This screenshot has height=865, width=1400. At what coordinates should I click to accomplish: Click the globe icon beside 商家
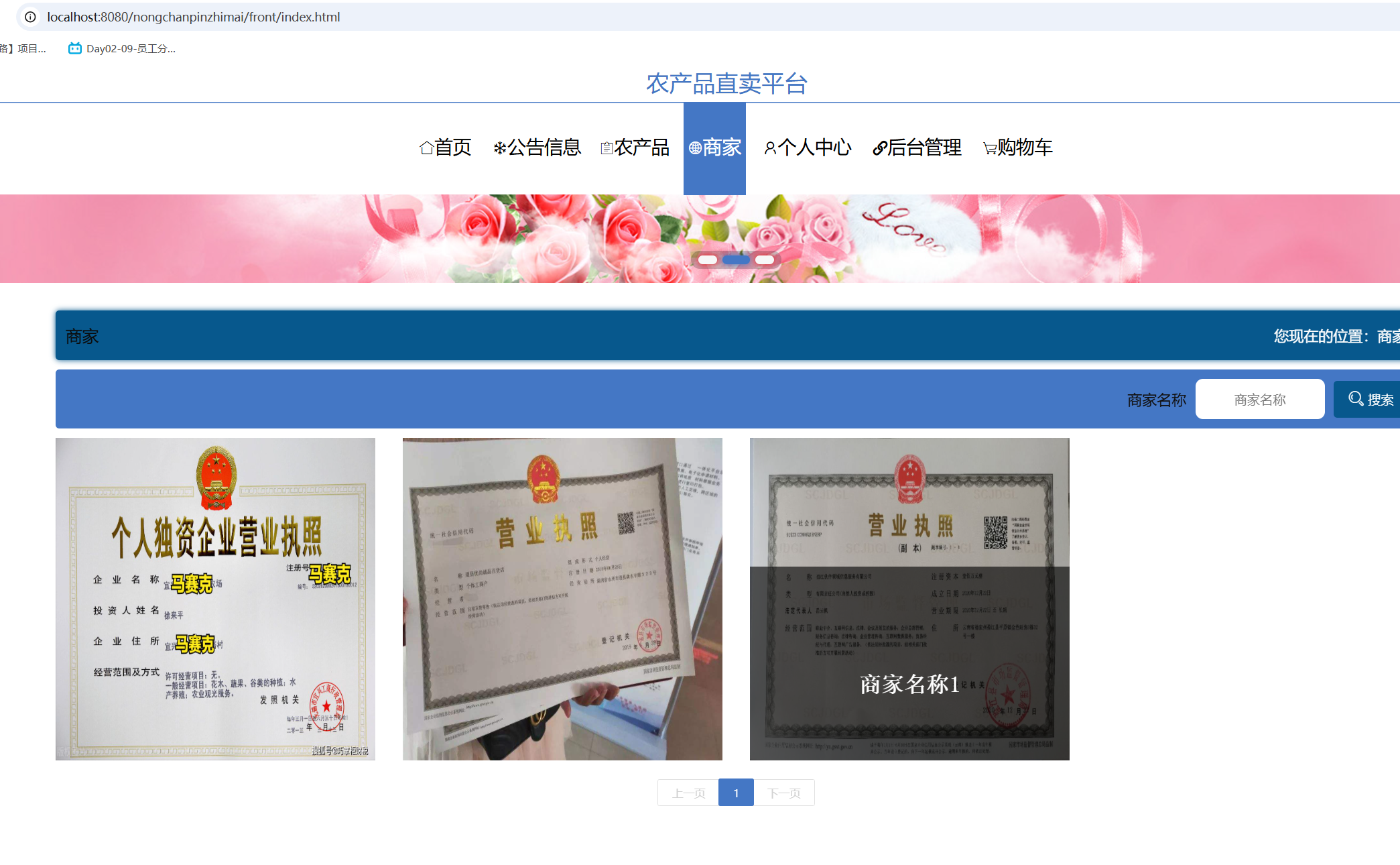695,148
